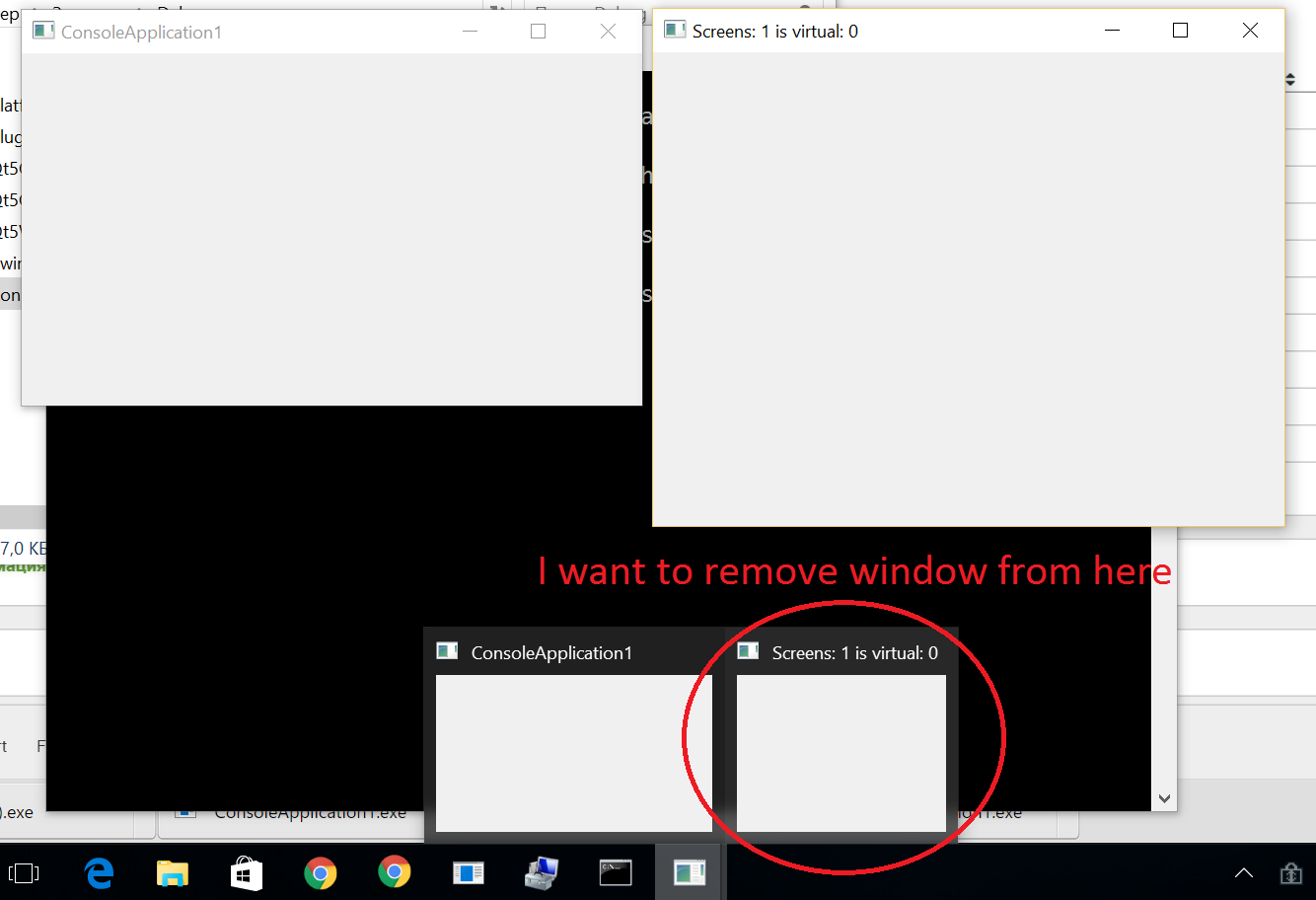The height and width of the screenshot is (900, 1316).
Task: Click the console scrollbar down arrow
Action: point(1164,798)
